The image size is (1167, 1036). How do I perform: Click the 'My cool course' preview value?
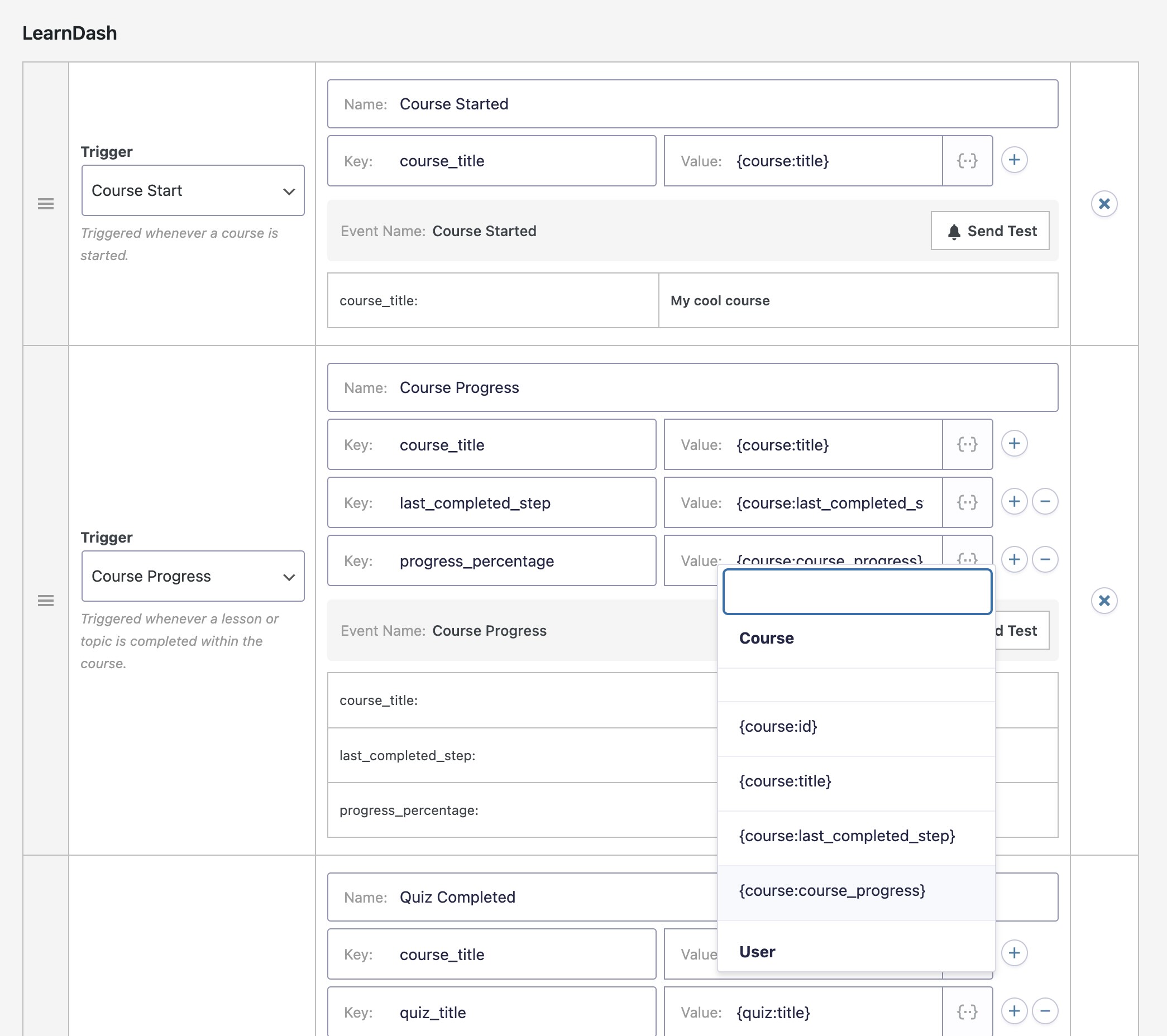(x=720, y=301)
